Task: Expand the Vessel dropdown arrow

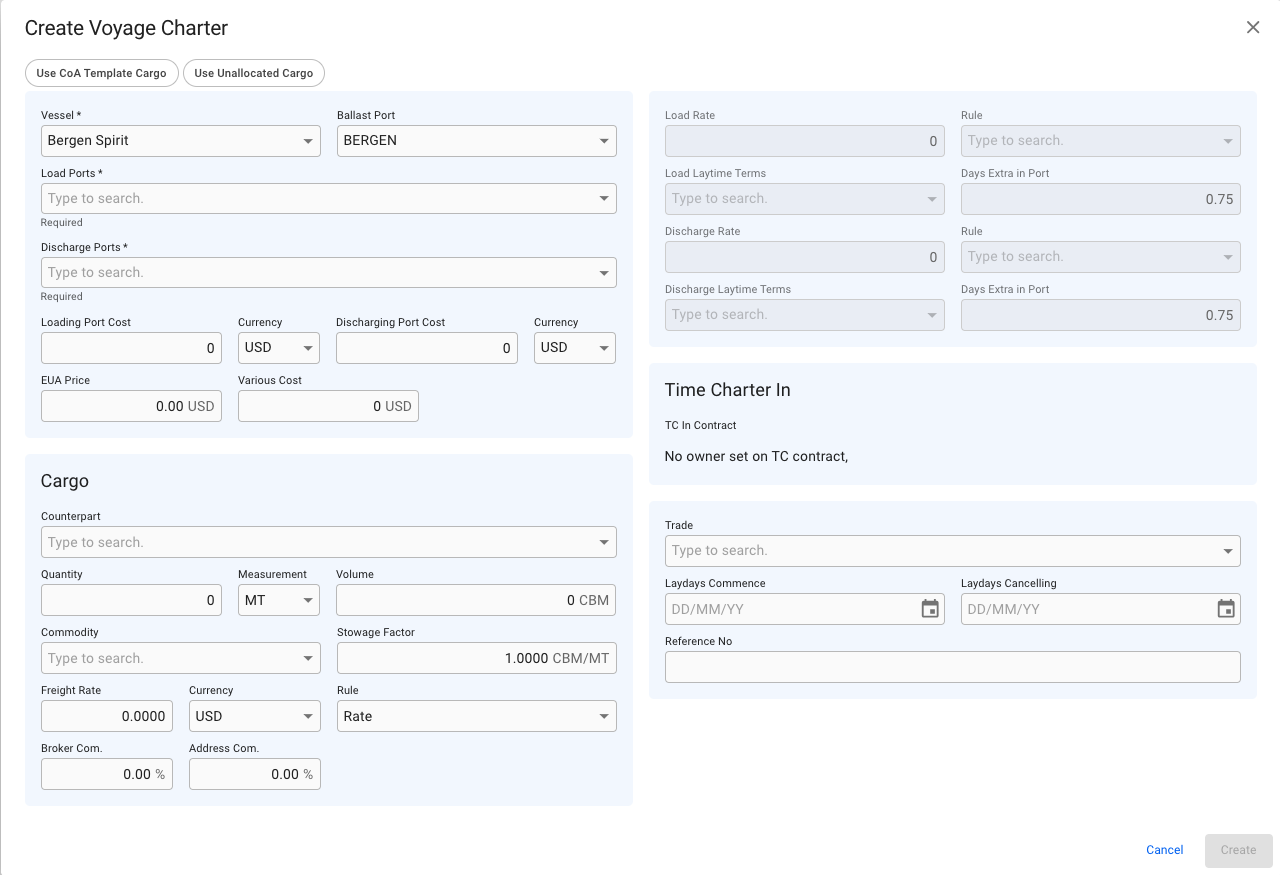Action: [308, 141]
